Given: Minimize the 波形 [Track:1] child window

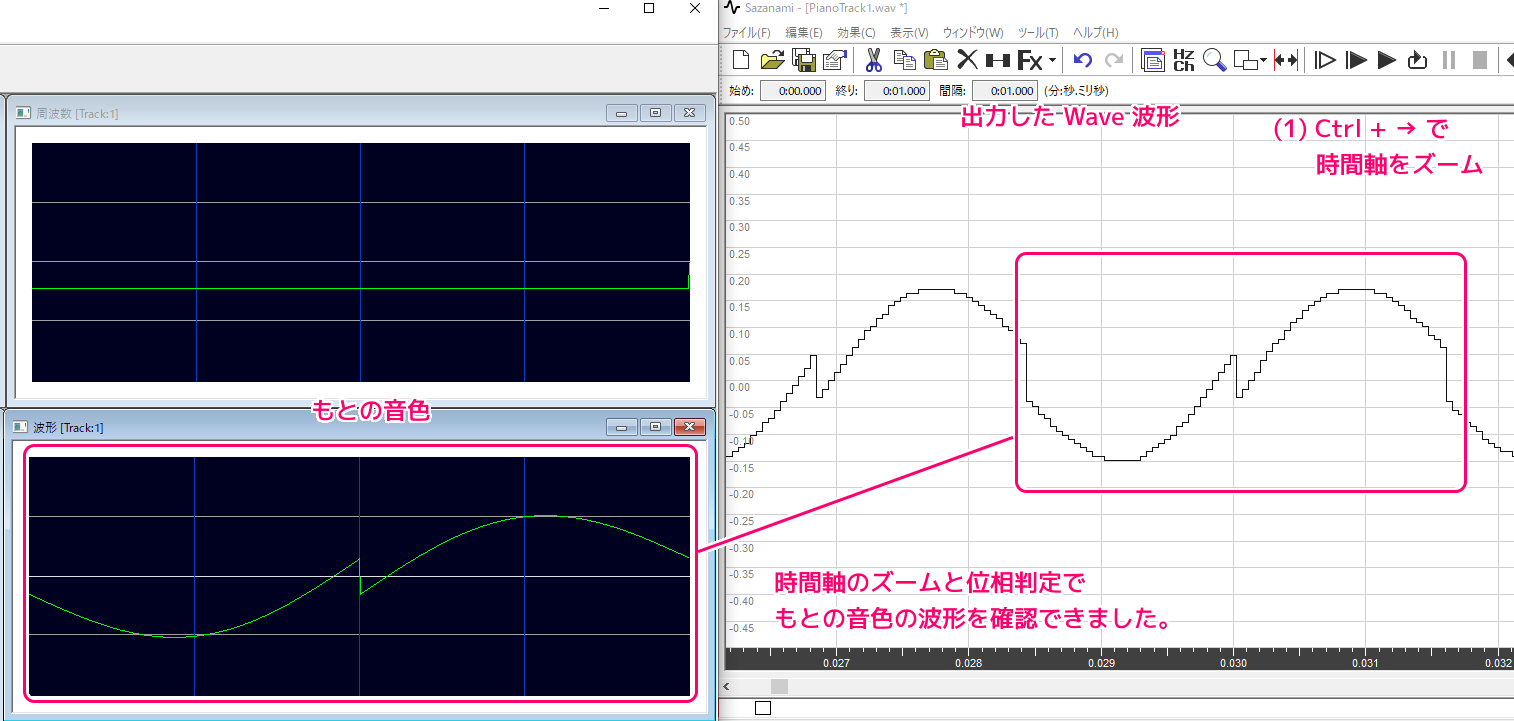Looking at the screenshot, I should coord(621,427).
